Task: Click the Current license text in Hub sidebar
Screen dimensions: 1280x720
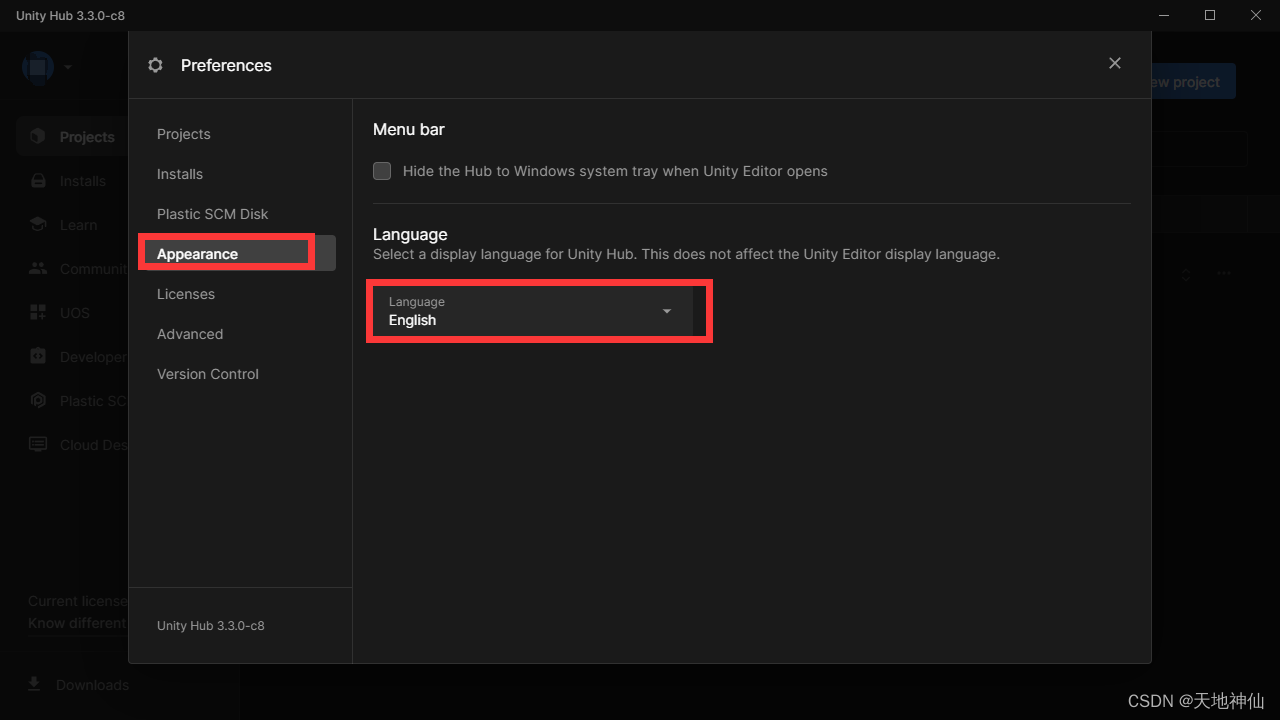Action: click(x=78, y=601)
